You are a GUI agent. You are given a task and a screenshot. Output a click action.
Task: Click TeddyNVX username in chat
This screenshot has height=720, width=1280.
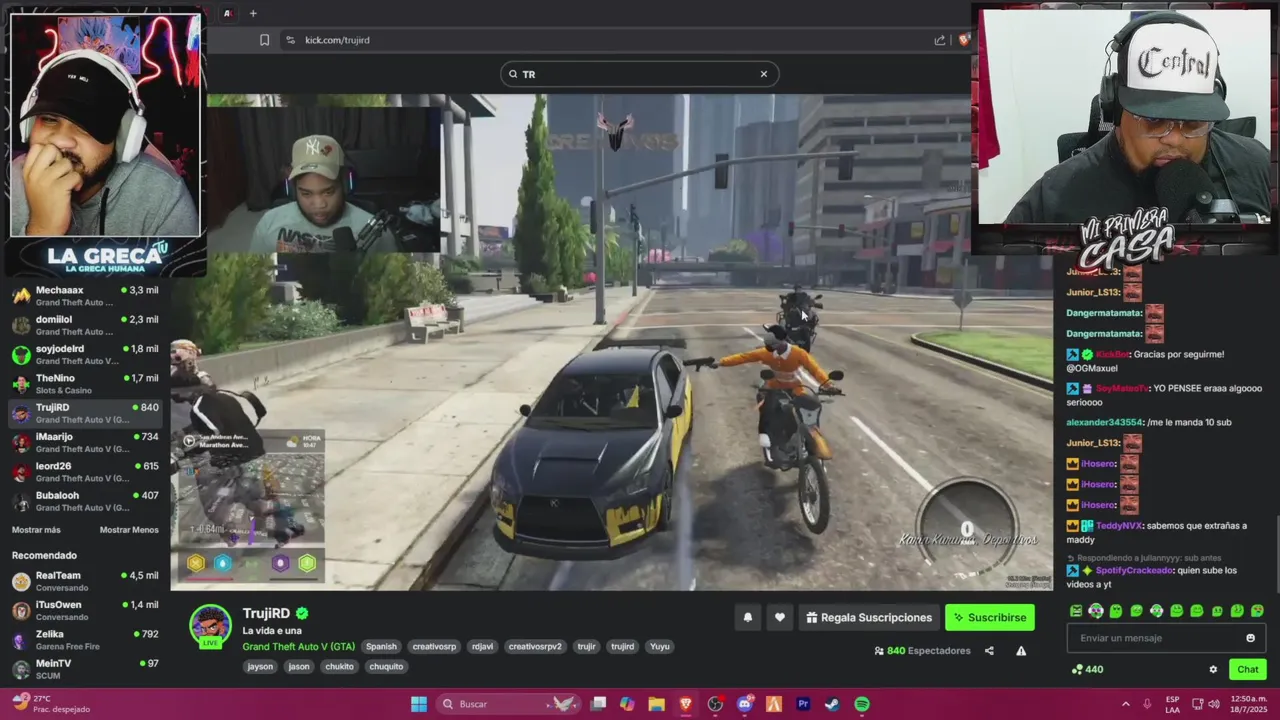1119,525
